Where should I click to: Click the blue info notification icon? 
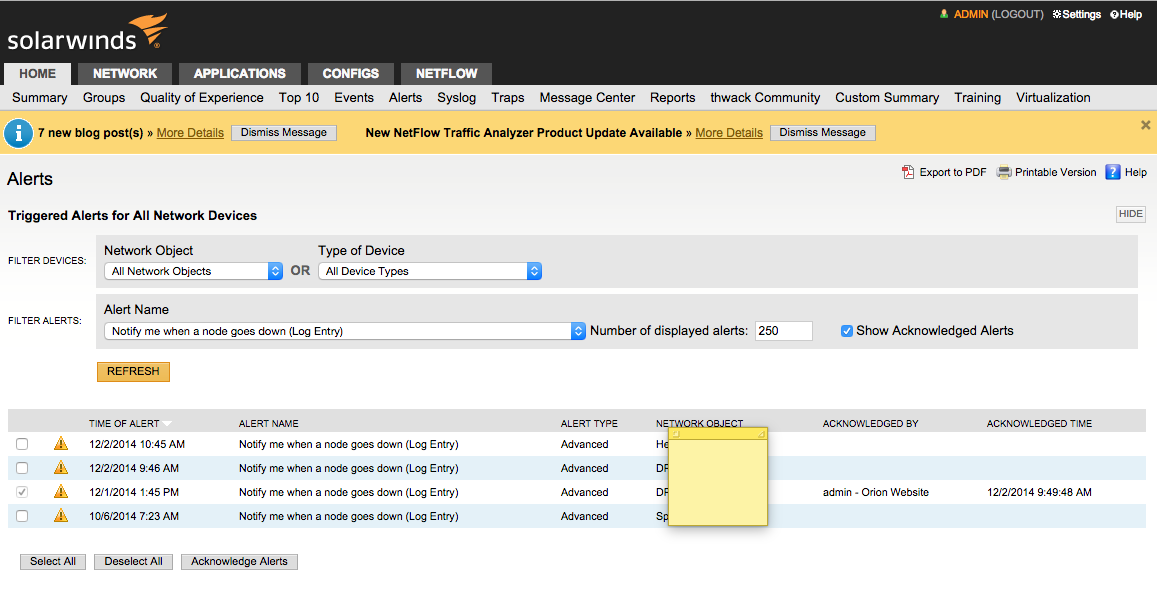[x=18, y=134]
